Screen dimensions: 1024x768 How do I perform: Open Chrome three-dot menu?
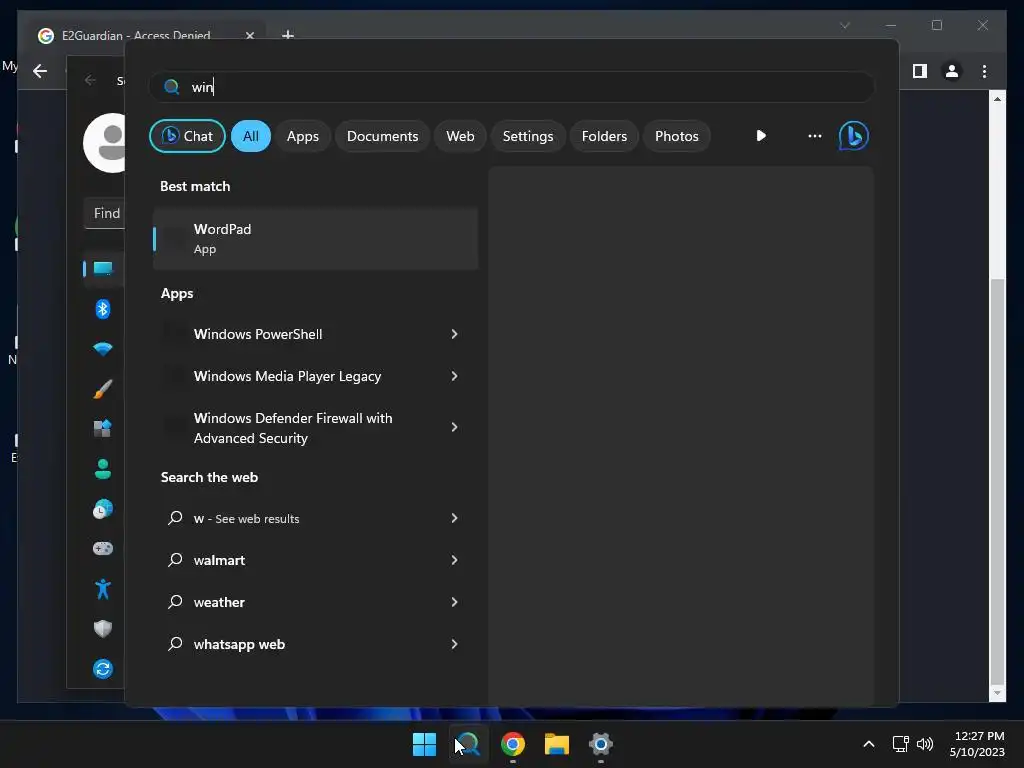984,71
